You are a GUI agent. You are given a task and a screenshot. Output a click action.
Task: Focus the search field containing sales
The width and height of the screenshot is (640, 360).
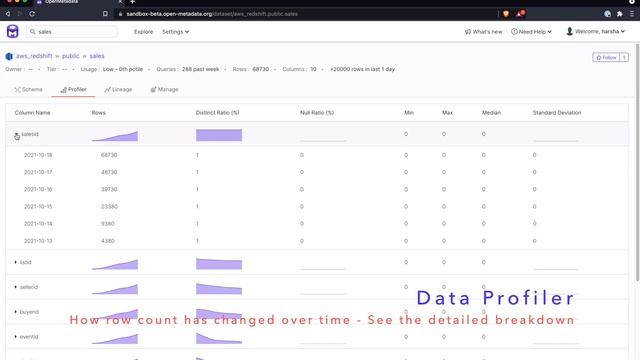pyautogui.click(x=72, y=31)
